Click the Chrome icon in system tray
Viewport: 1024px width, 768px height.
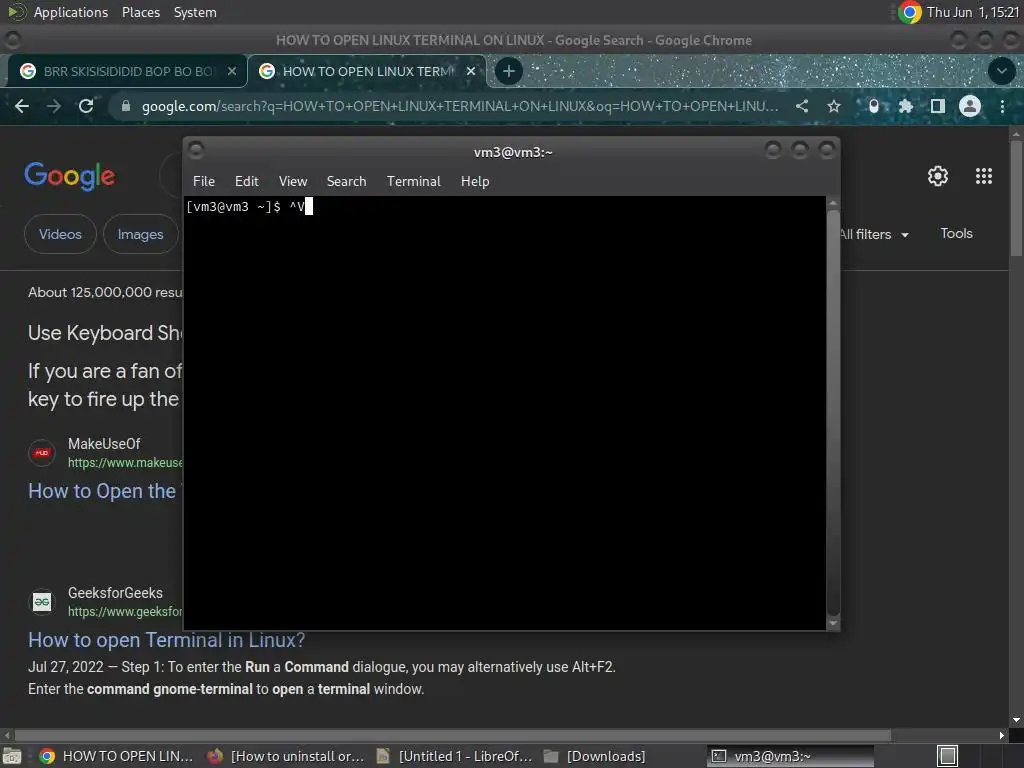pyautogui.click(x=909, y=12)
